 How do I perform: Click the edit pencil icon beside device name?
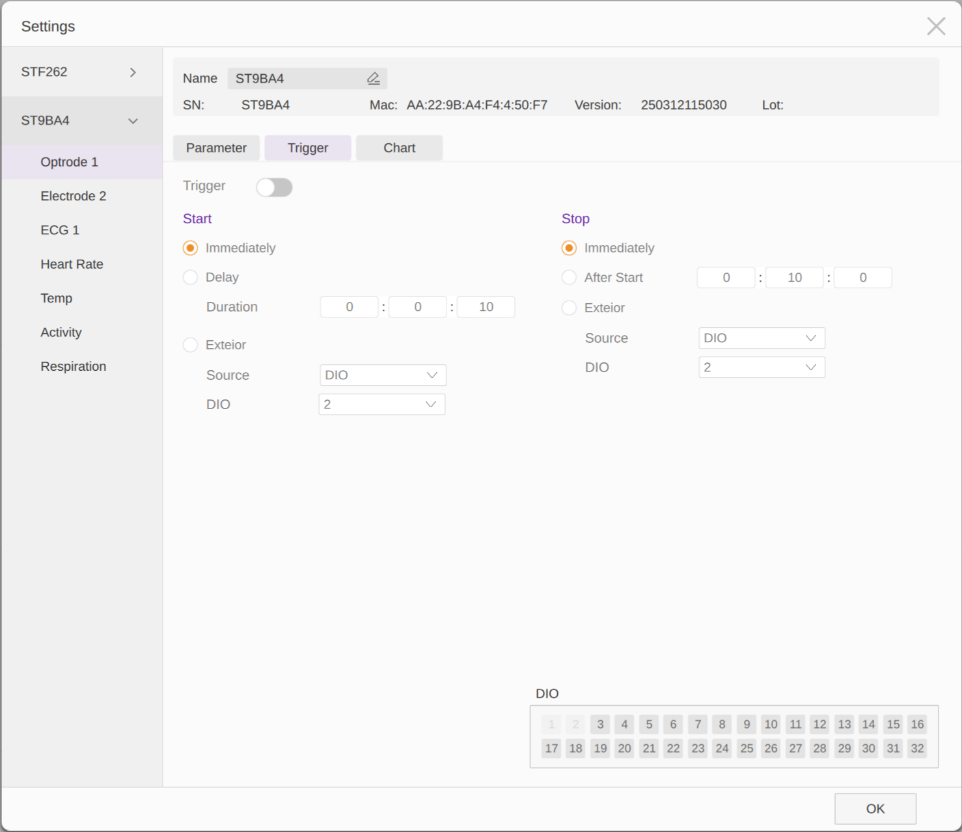[373, 79]
